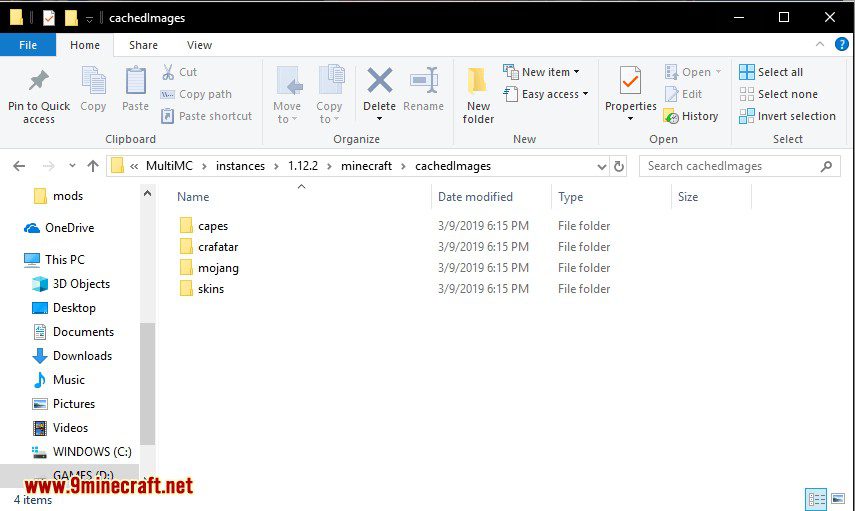Image resolution: width=855 pixels, height=511 pixels.
Task: Click the Rename icon
Action: pos(424,81)
